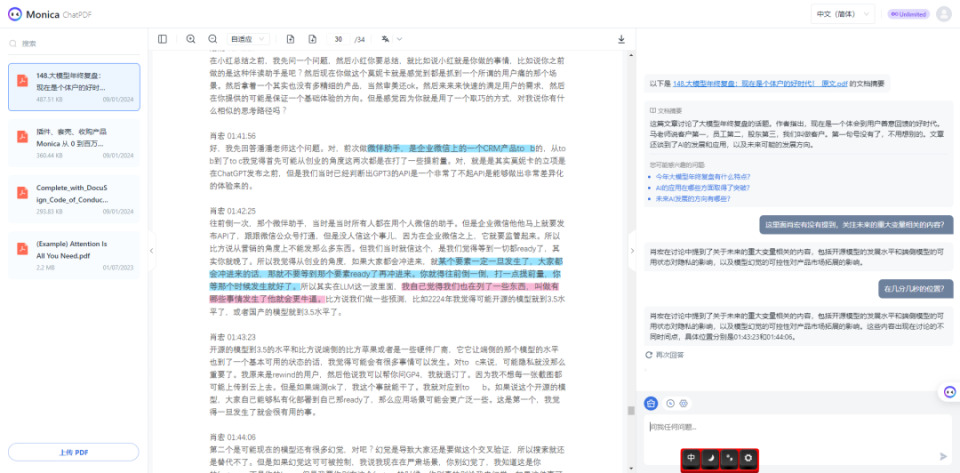Screen dimensions: 960x473
Task: Click the PDF scrollbar up arrow
Action: 631,55
